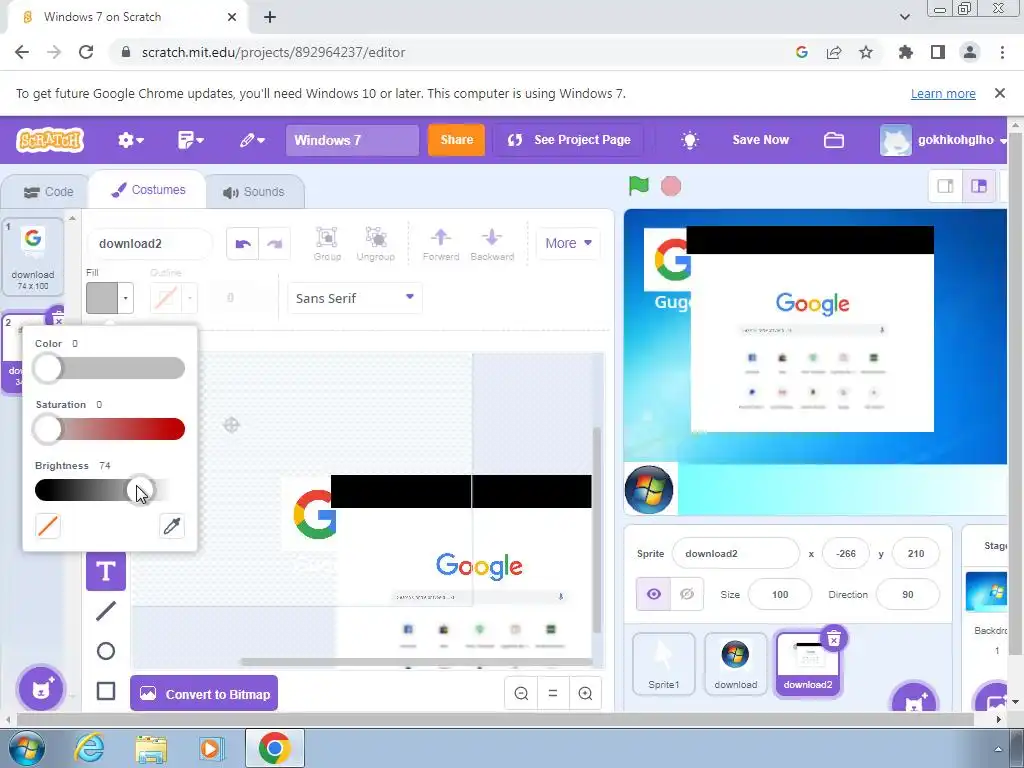Select the download costume thumbnail
This screenshot has width=1024, height=768.
tap(33, 257)
